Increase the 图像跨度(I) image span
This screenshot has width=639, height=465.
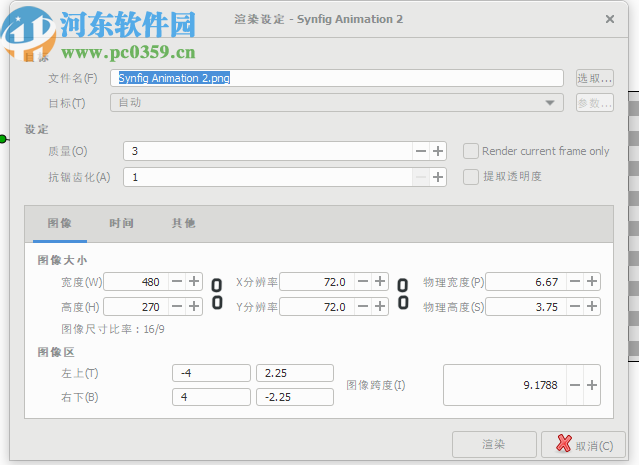[x=592, y=385]
